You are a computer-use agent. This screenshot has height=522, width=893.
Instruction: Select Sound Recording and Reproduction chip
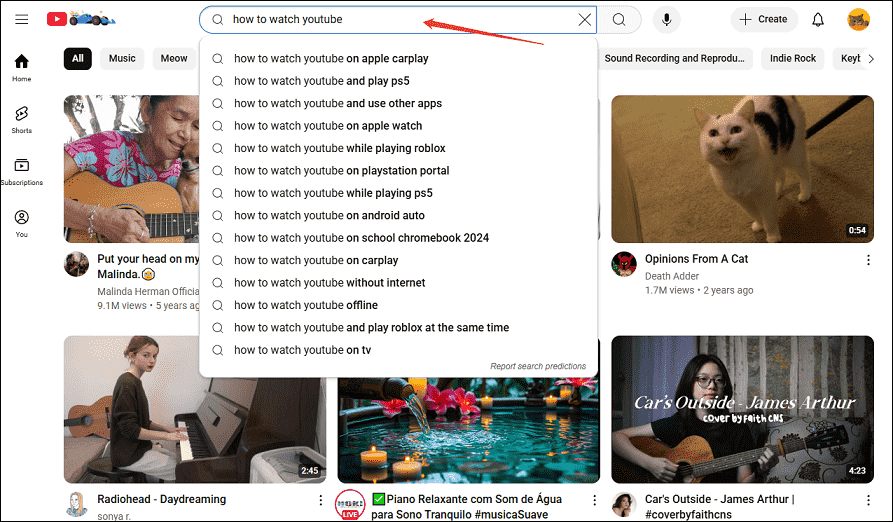pos(674,59)
